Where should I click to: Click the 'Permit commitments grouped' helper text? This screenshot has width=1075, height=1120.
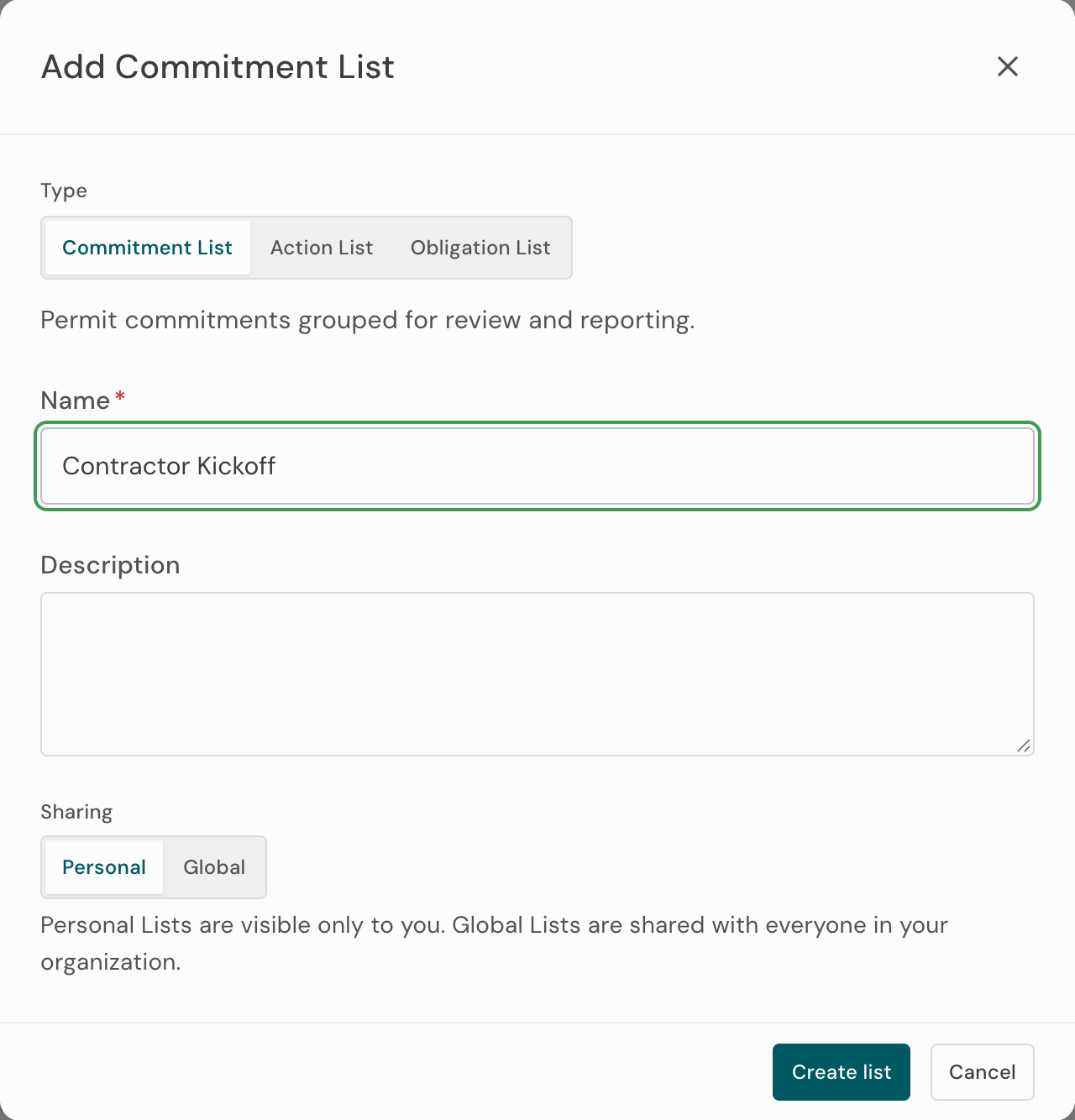pyautogui.click(x=368, y=320)
